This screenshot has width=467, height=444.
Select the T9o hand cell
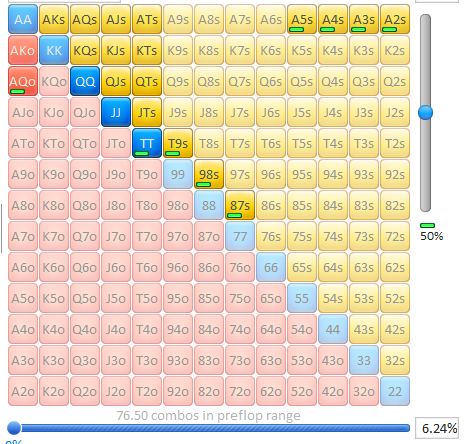[147, 174]
